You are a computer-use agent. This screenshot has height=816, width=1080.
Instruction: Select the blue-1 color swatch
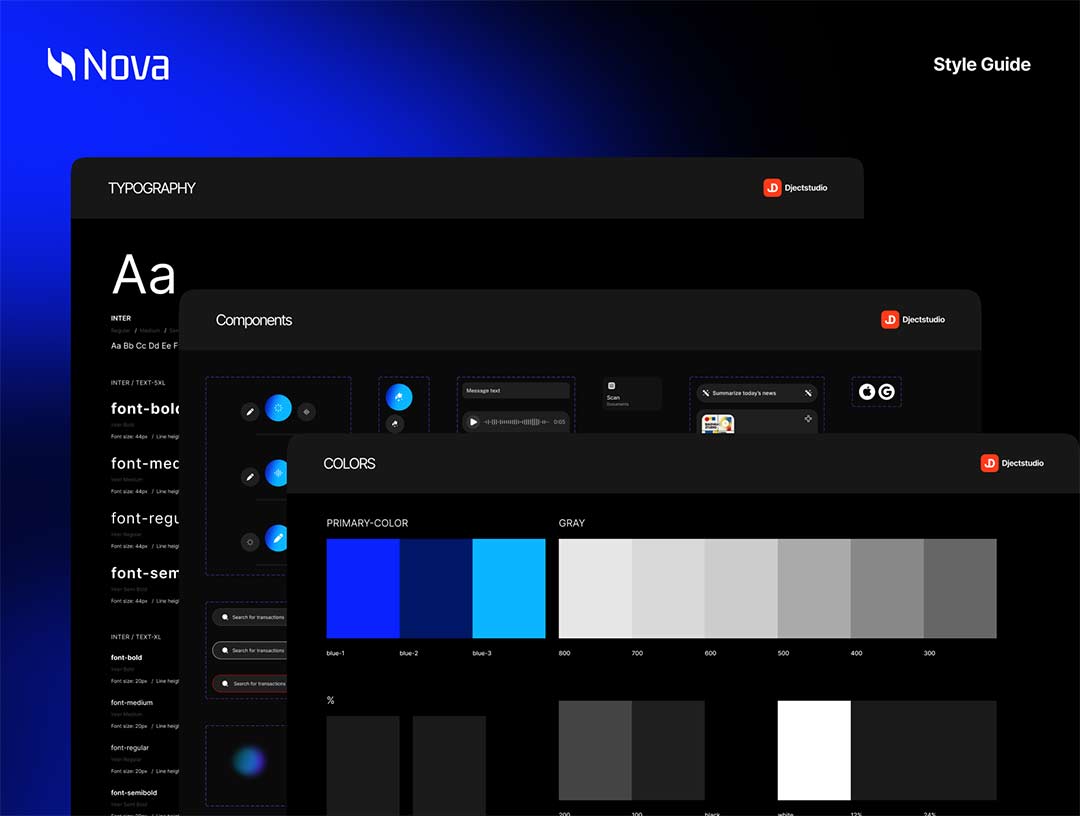point(363,588)
